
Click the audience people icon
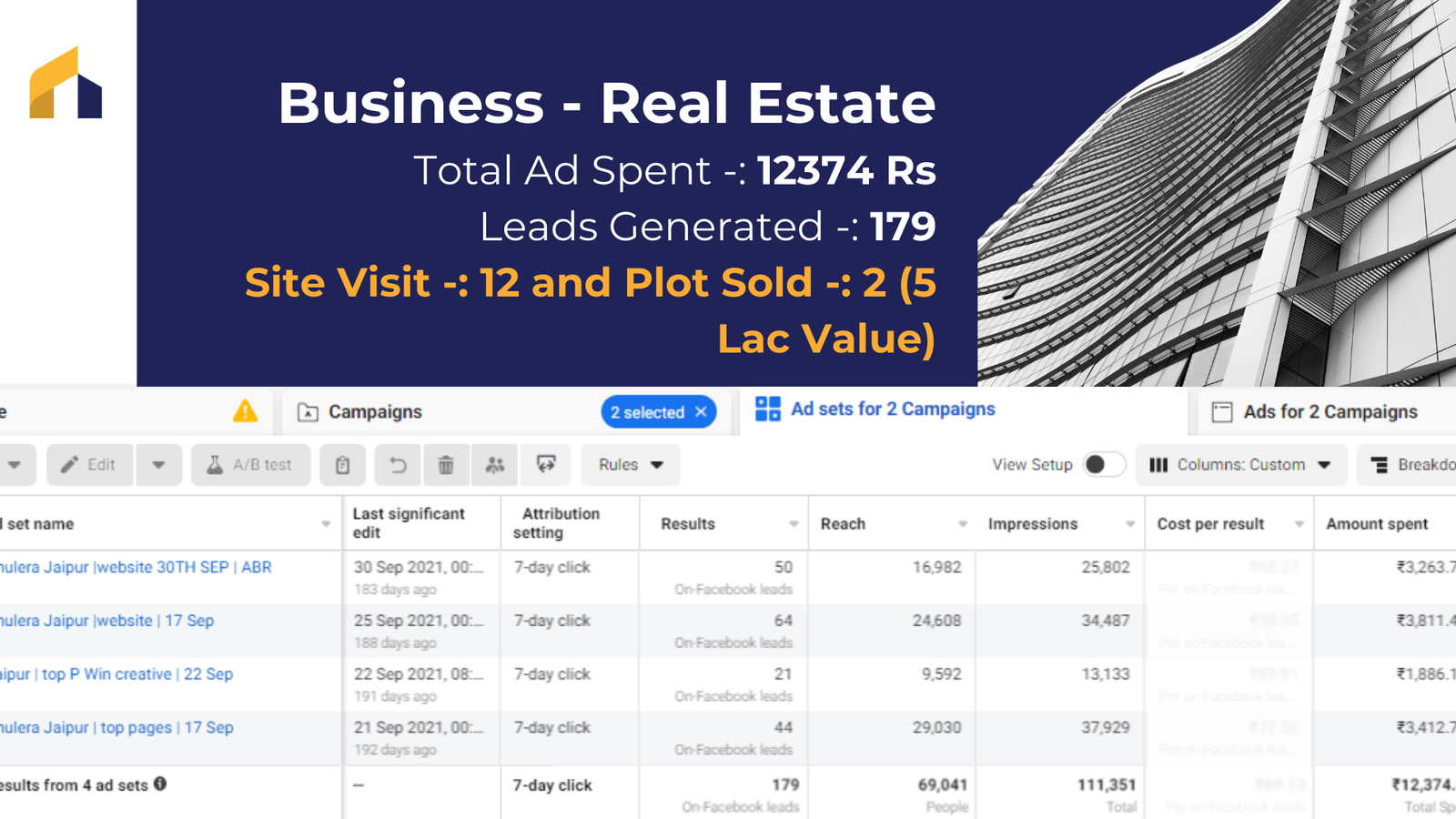(495, 465)
